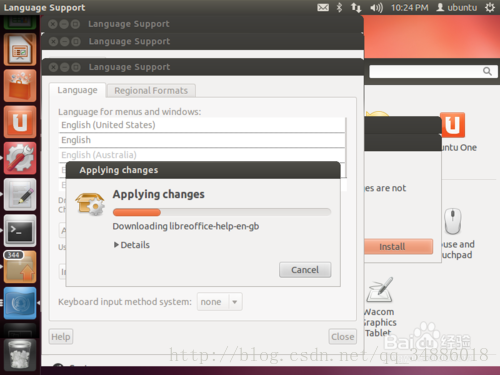Open System Settings wrench and gear icon
This screenshot has height=375, width=500.
point(20,158)
